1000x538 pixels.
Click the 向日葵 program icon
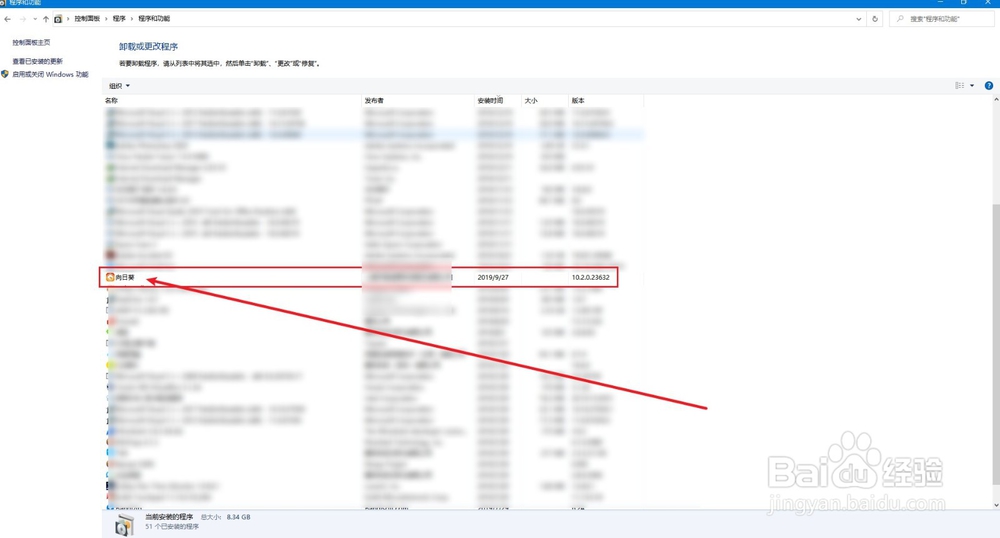[110, 277]
